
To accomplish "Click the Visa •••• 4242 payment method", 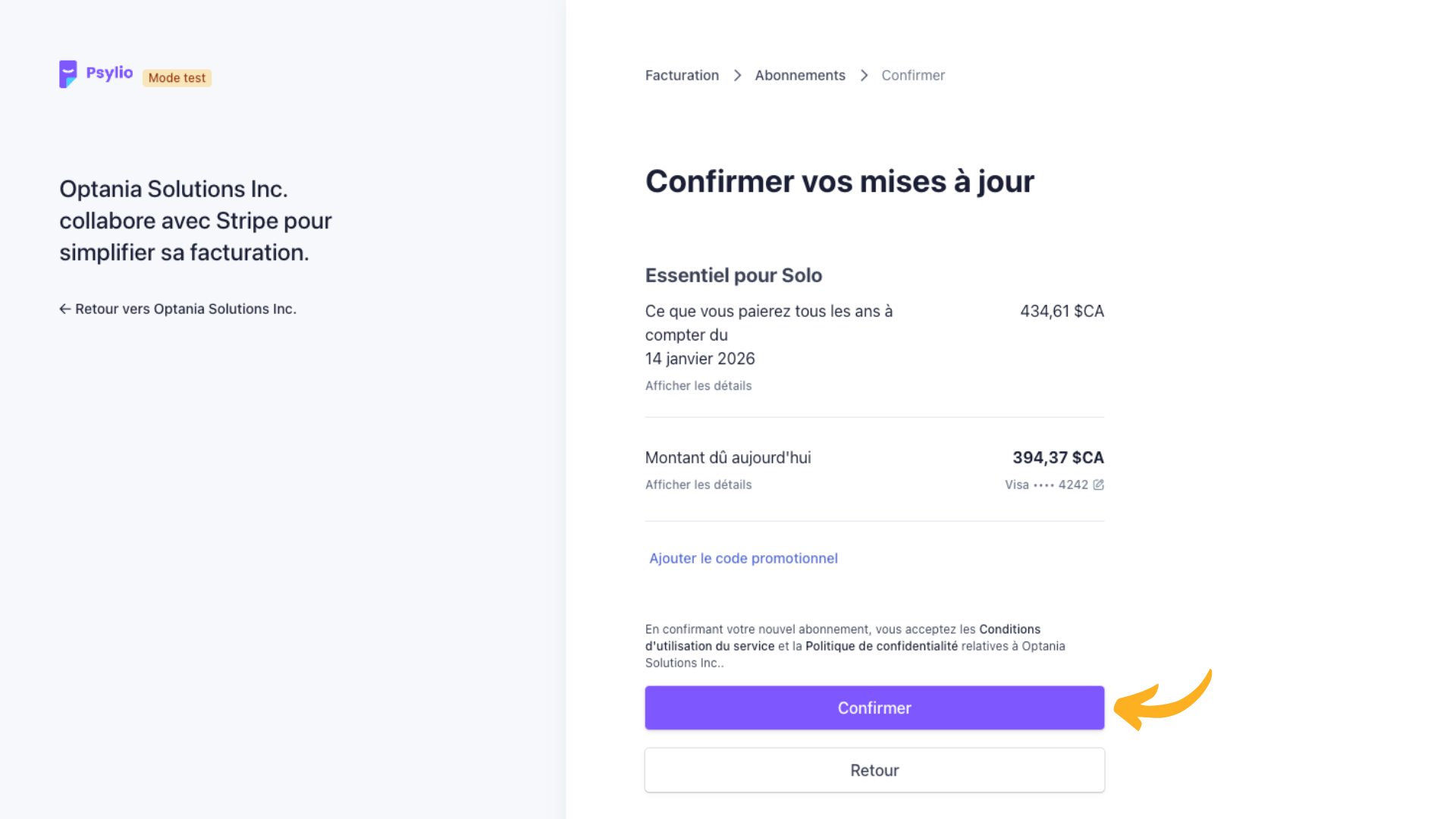I will click(x=1046, y=485).
